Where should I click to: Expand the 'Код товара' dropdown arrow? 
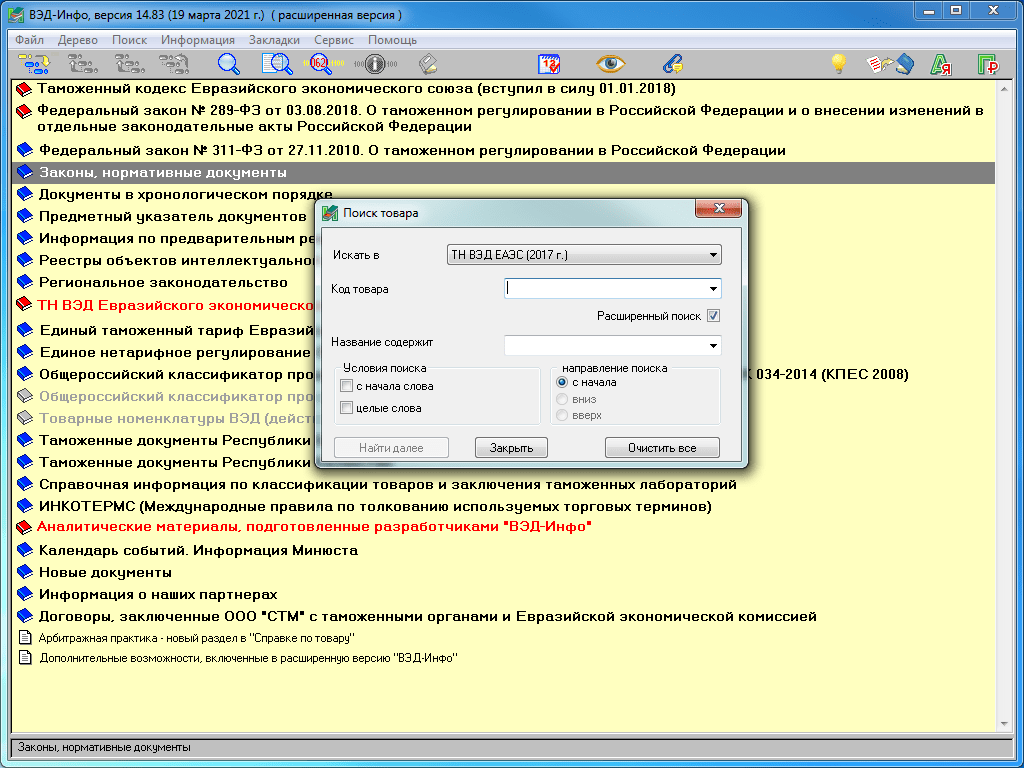(x=712, y=289)
